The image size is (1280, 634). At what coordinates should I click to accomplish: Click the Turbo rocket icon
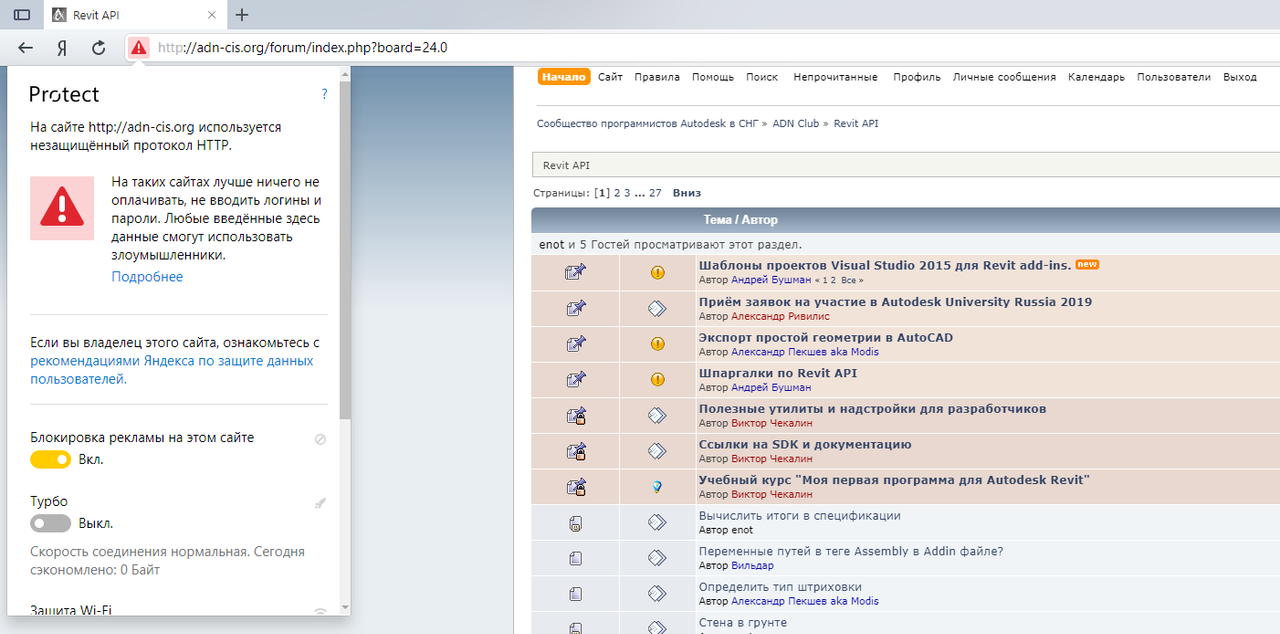point(320,503)
